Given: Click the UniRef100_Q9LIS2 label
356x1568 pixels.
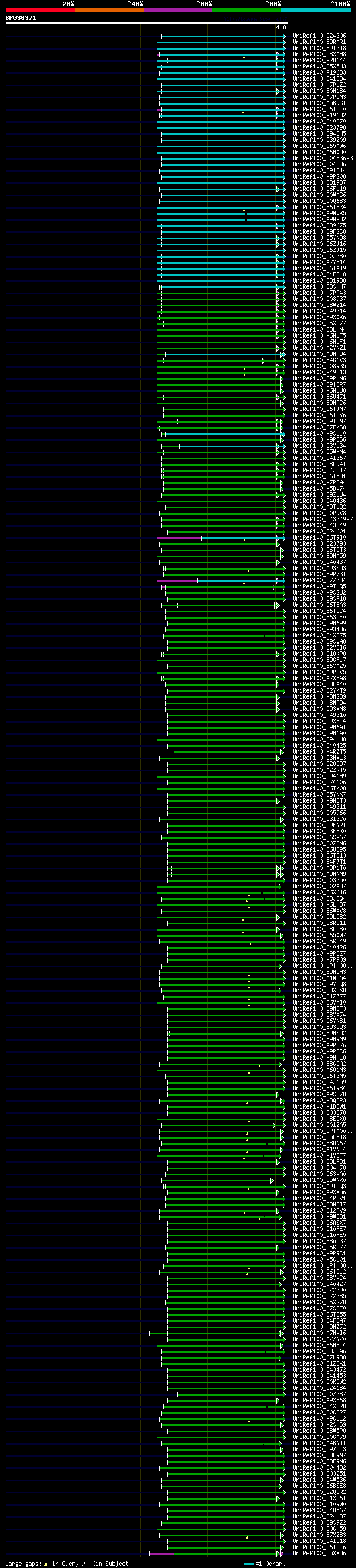Looking at the screenshot, I should [319, 917].
